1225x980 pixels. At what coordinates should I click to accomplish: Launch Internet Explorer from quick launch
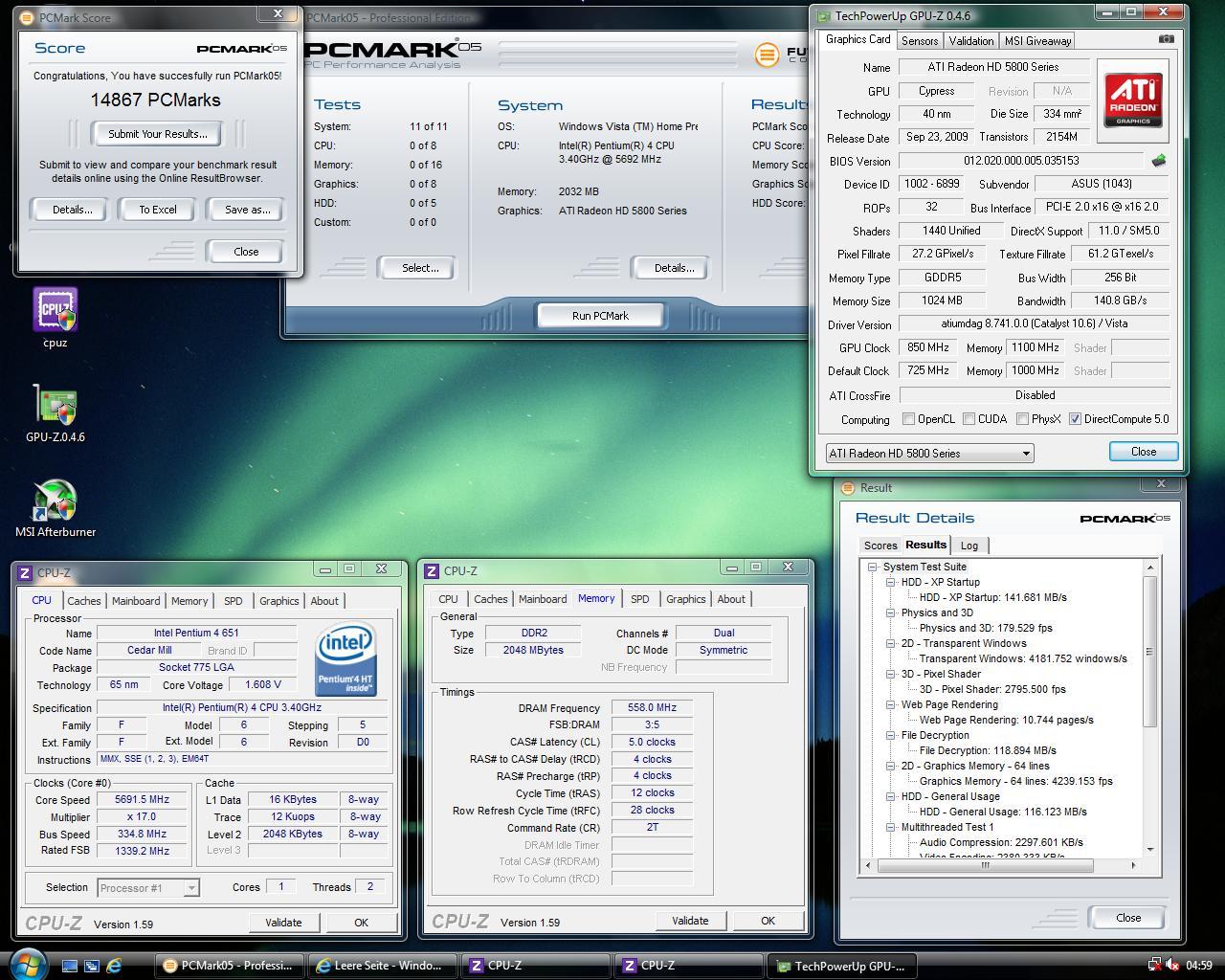click(114, 966)
